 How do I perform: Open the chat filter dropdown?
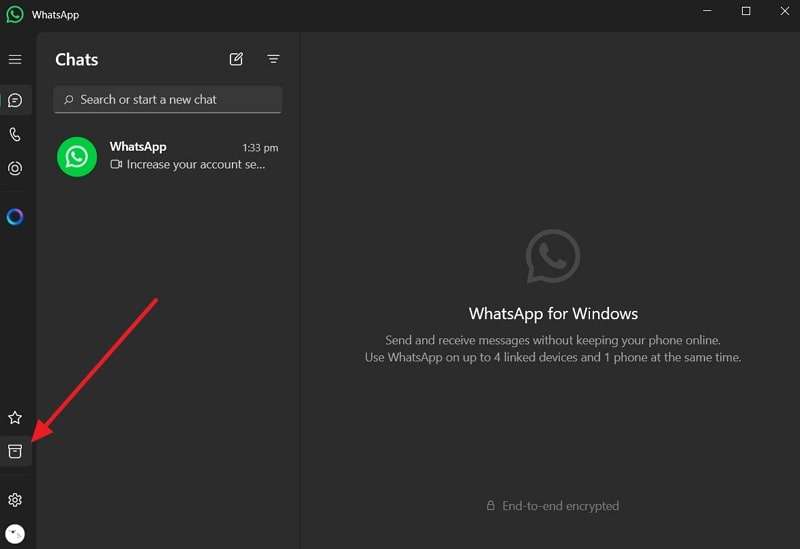(273, 60)
